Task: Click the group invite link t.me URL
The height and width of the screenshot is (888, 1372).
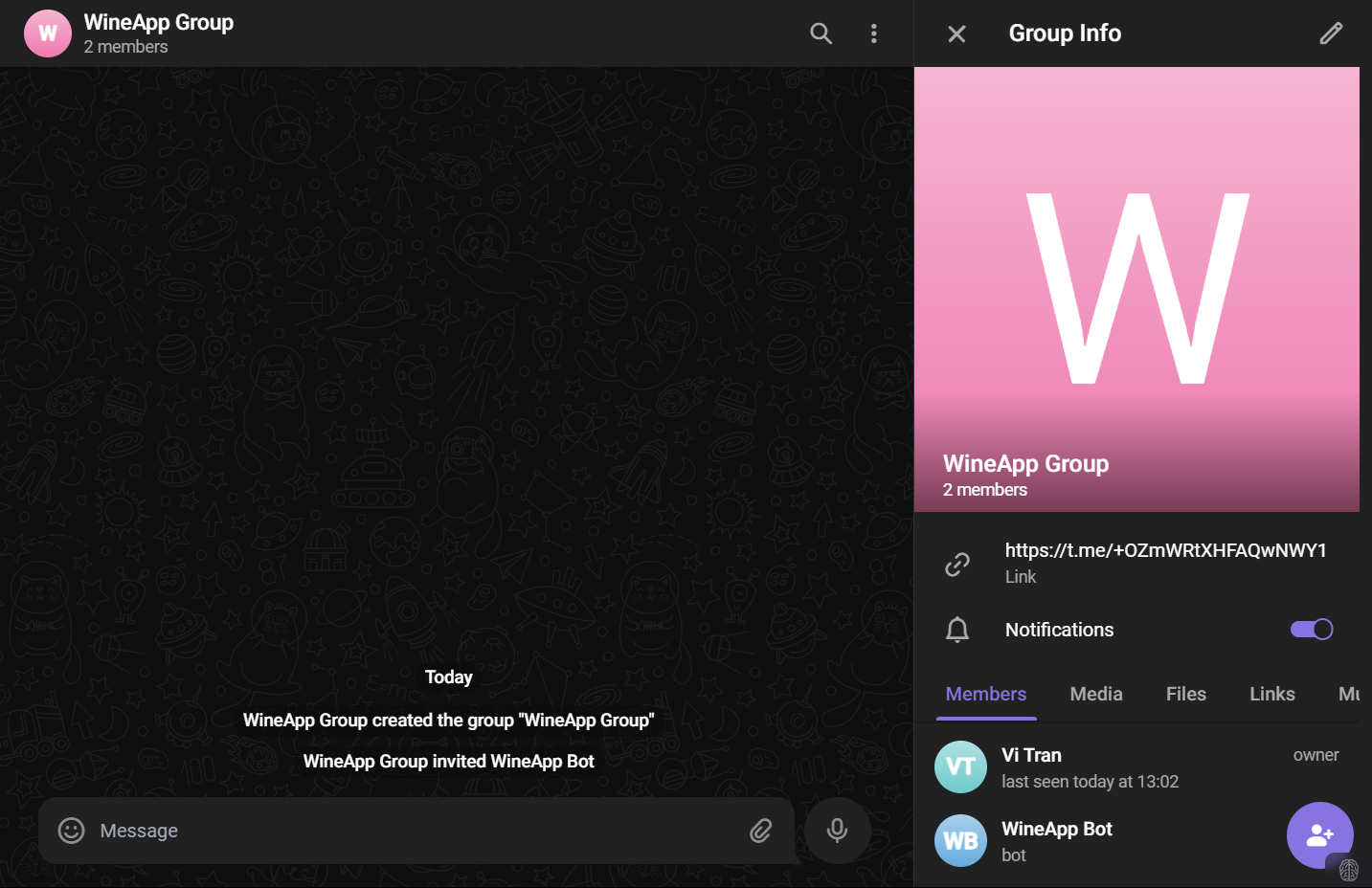Action: tap(1165, 550)
